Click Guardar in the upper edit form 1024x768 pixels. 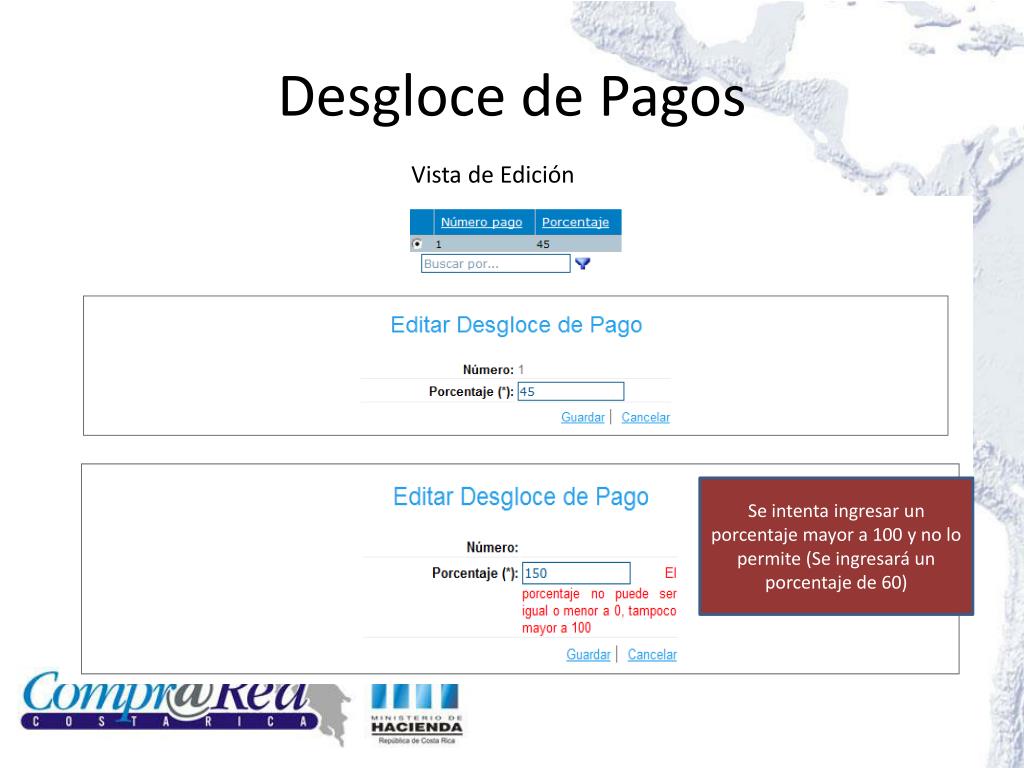(583, 417)
